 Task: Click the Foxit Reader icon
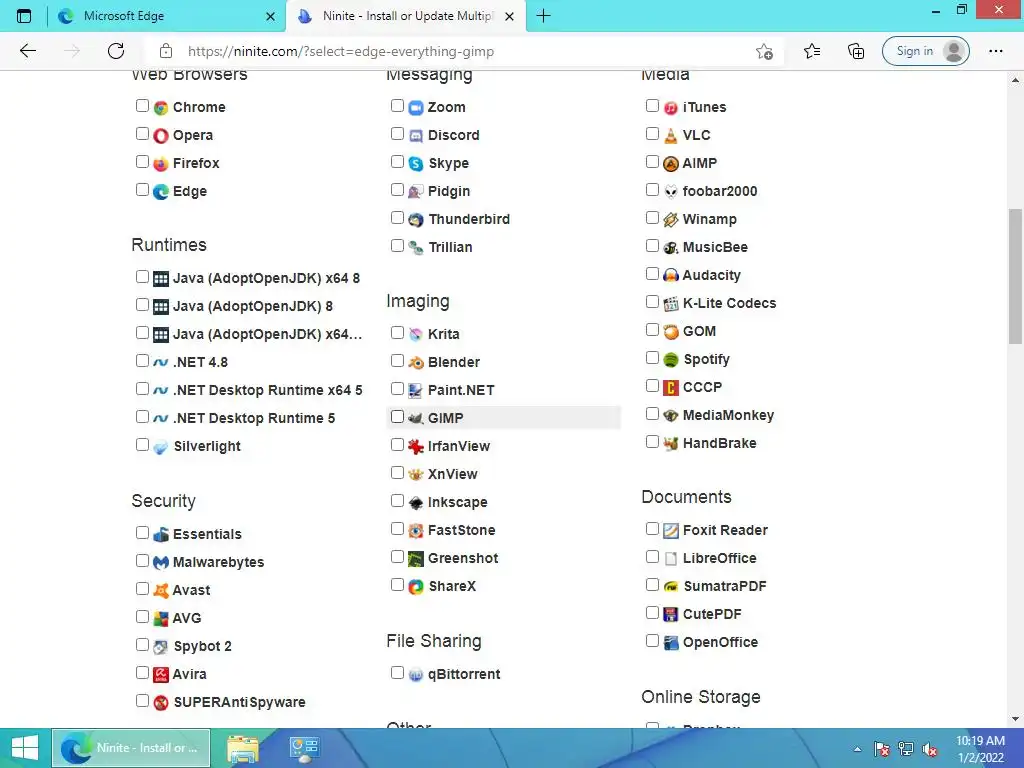coord(671,531)
